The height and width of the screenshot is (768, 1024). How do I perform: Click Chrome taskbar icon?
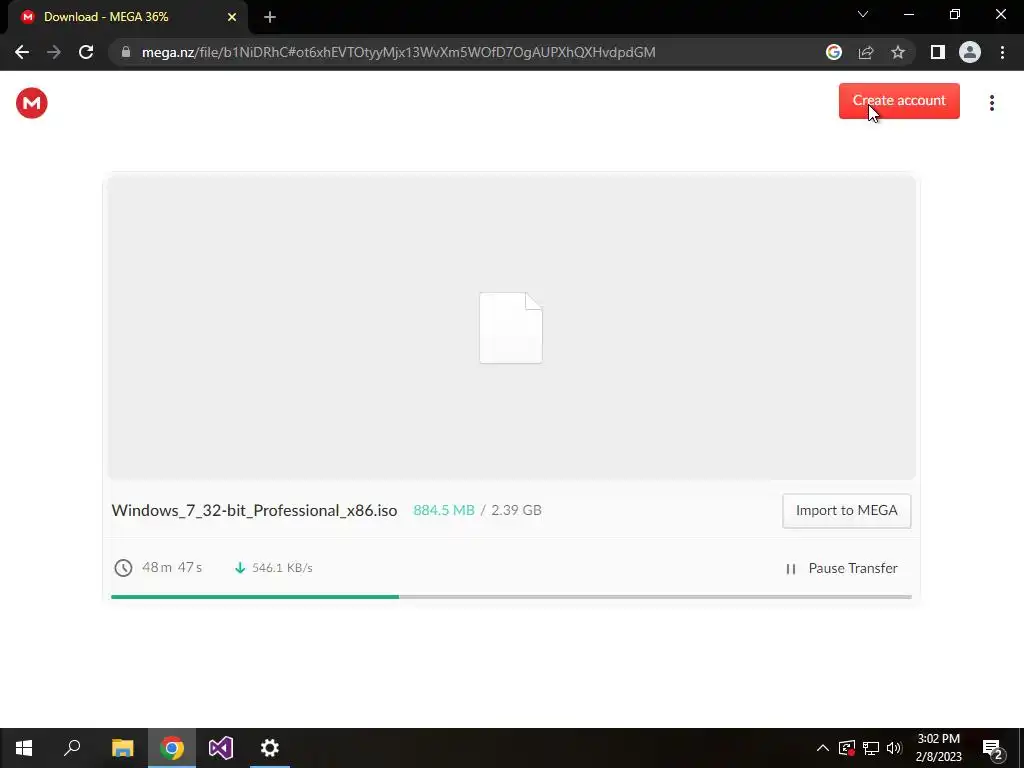172,748
